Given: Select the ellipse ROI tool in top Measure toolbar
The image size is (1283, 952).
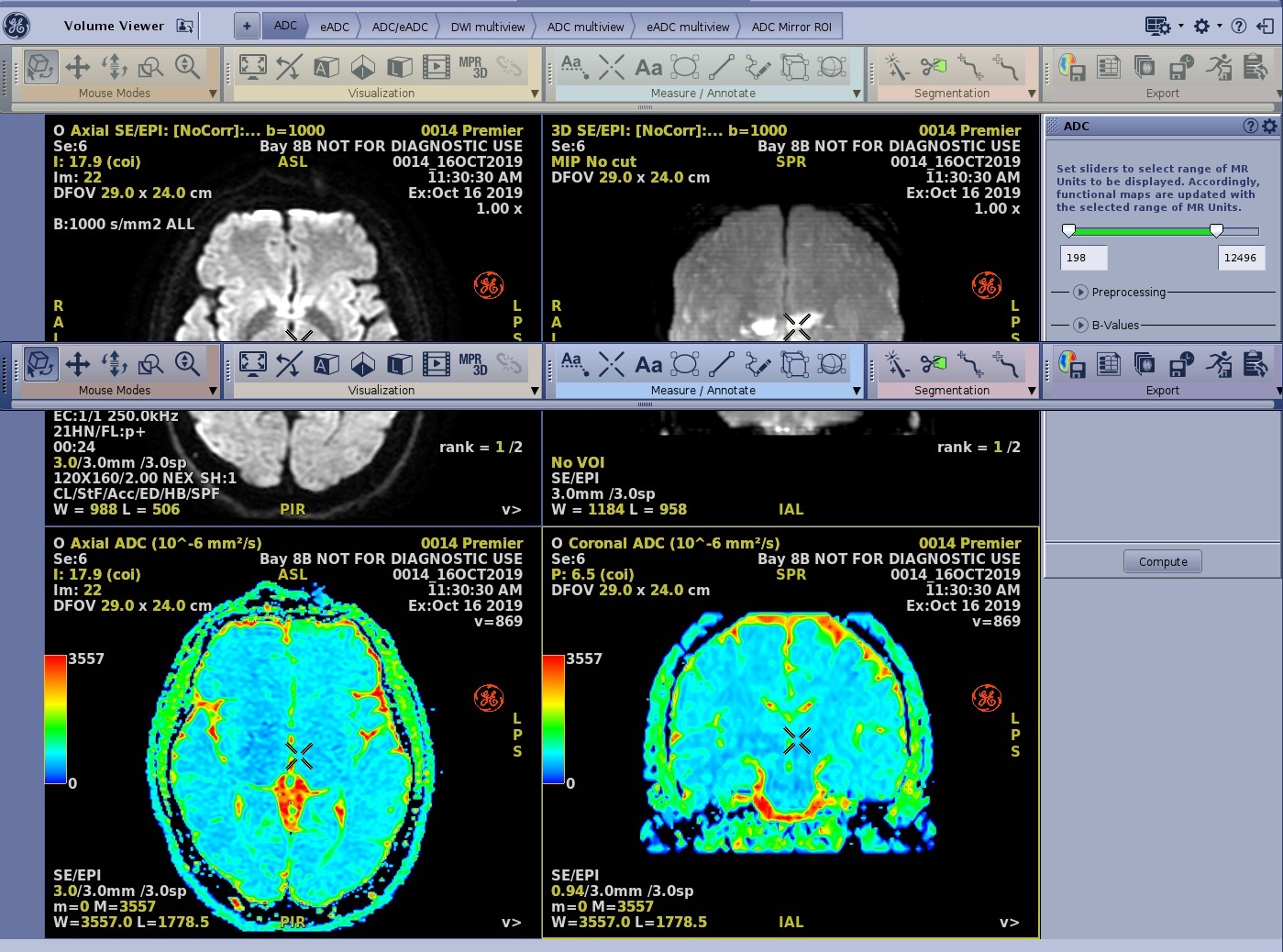Looking at the screenshot, I should 684,67.
